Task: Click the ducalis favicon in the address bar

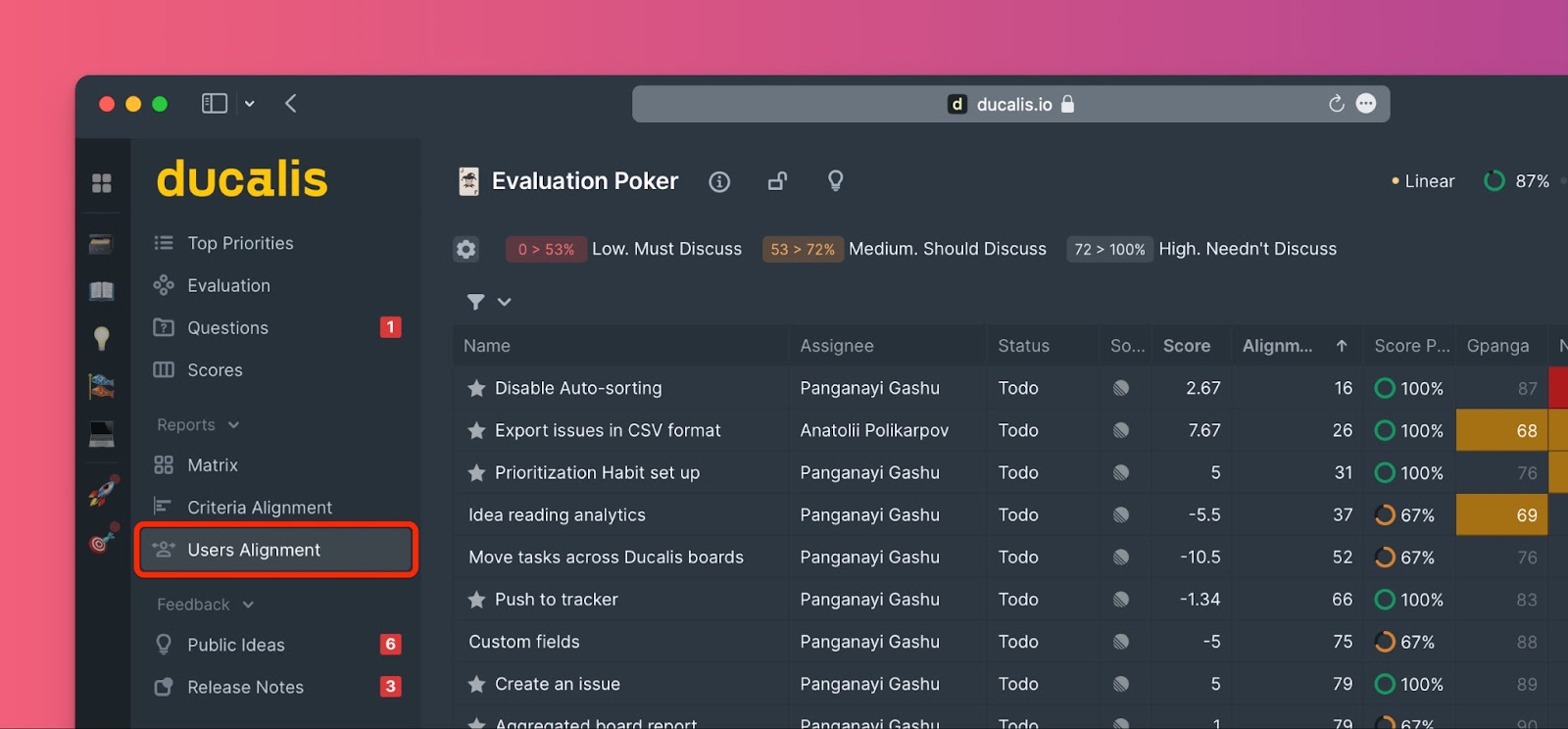Action: tap(957, 104)
